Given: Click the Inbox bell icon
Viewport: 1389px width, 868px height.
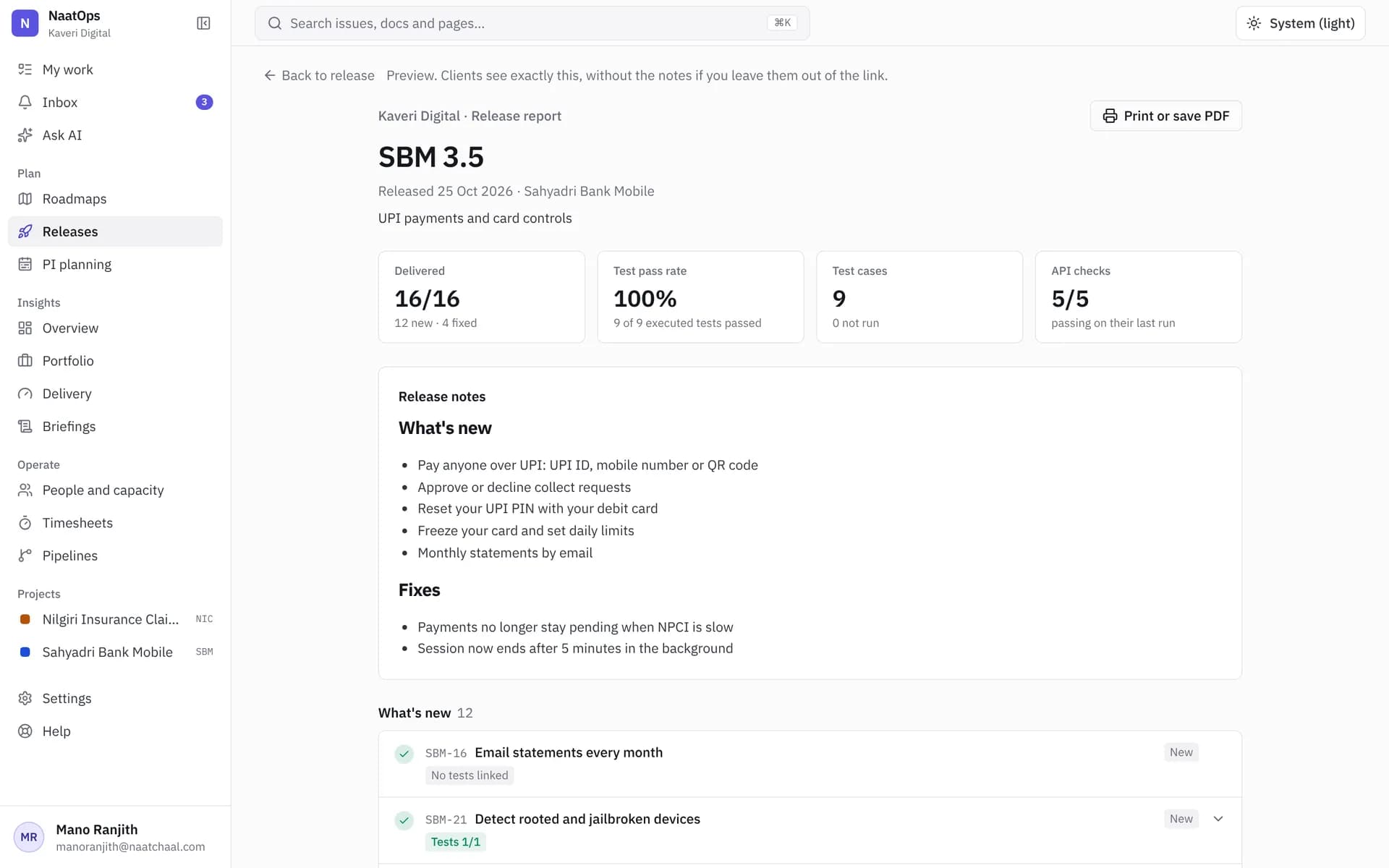Looking at the screenshot, I should 25,102.
